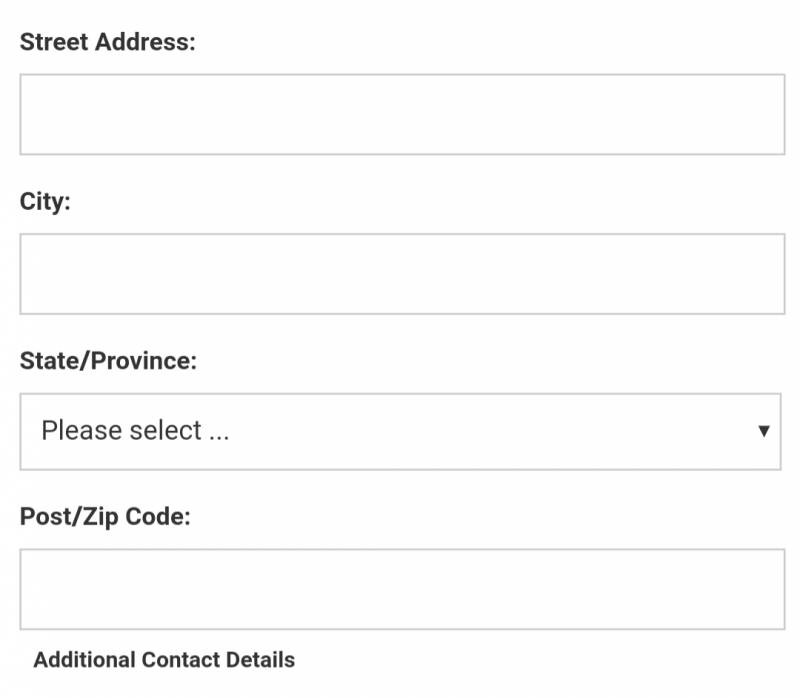Image resolution: width=800 pixels, height=698 pixels.
Task: Click the word 'Additional' in the section heading
Action: click(x=84, y=660)
